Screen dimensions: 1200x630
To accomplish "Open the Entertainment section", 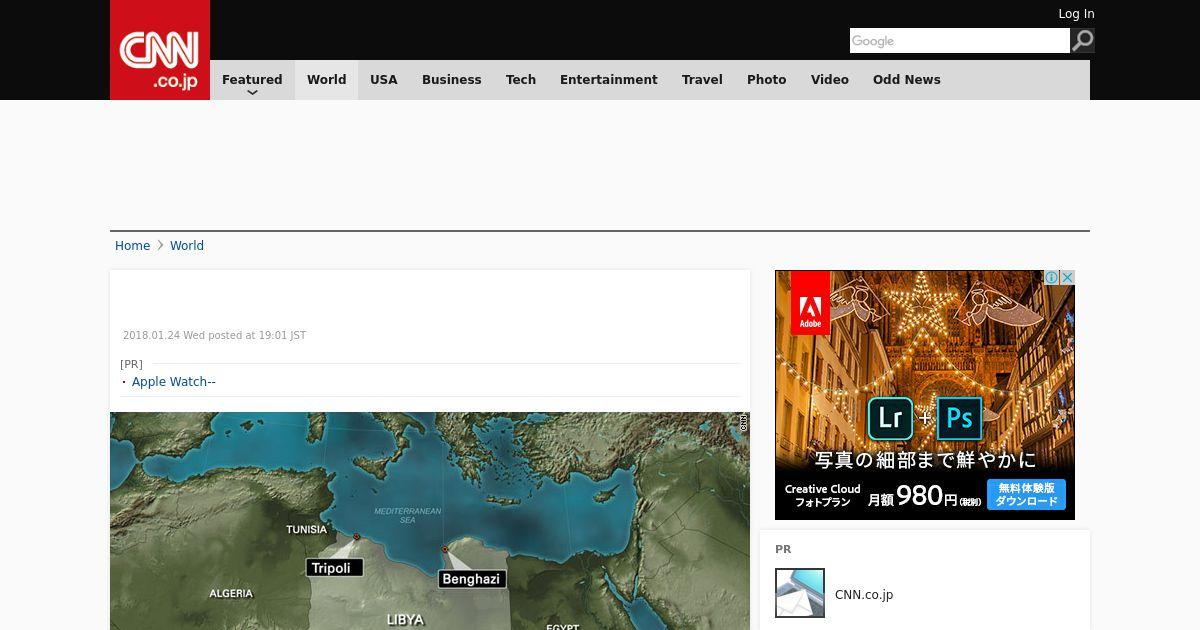I will tap(608, 80).
